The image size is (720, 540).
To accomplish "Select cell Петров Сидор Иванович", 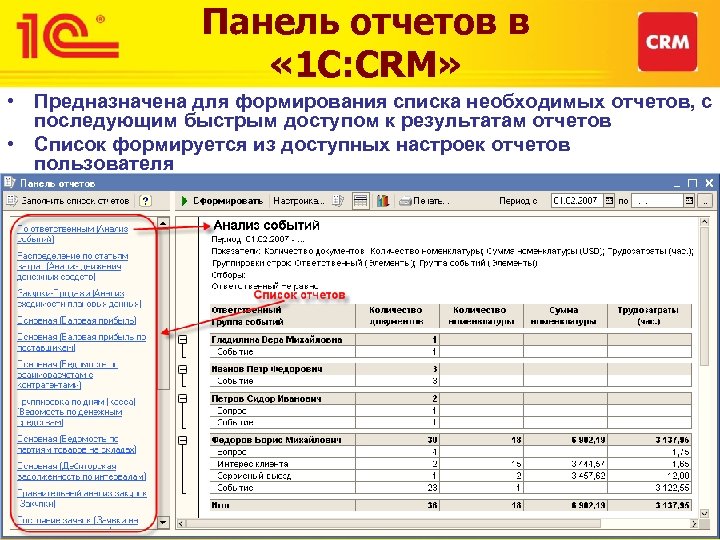I will point(282,399).
